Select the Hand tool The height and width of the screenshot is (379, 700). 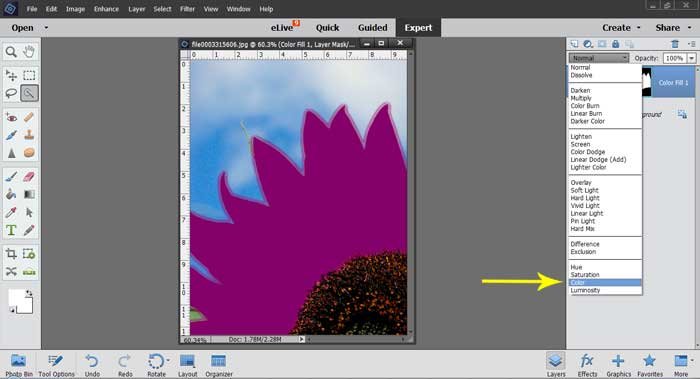(29, 52)
